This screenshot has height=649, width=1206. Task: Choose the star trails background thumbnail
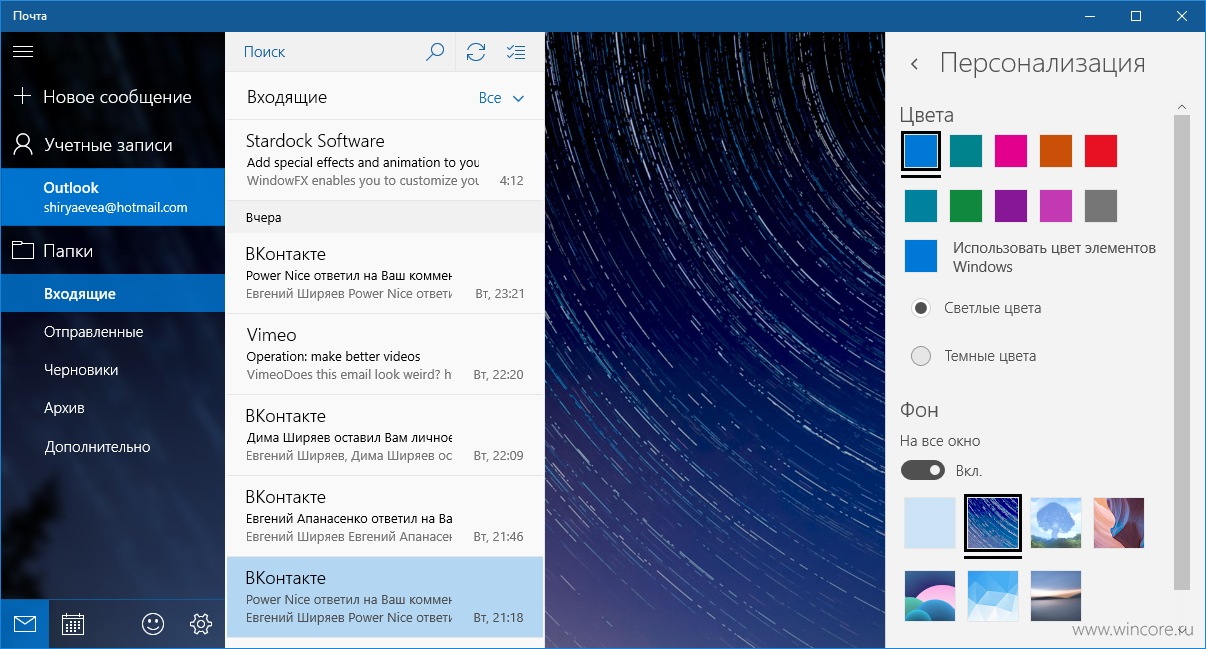pos(993,523)
